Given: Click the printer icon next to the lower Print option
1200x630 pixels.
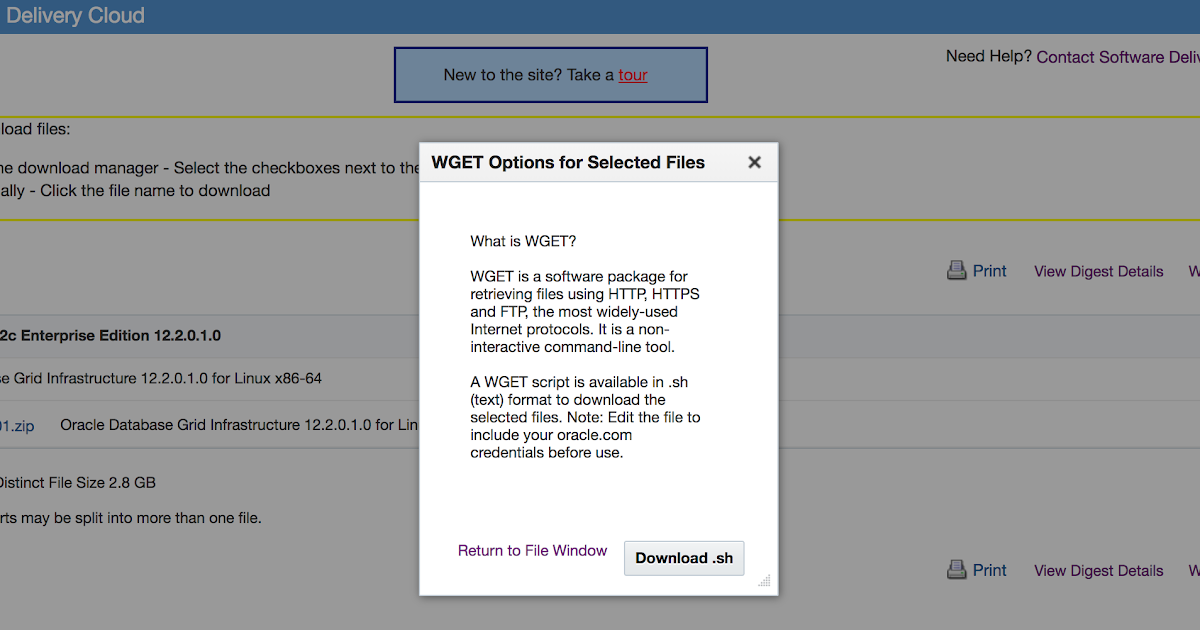Looking at the screenshot, I should tap(956, 569).
